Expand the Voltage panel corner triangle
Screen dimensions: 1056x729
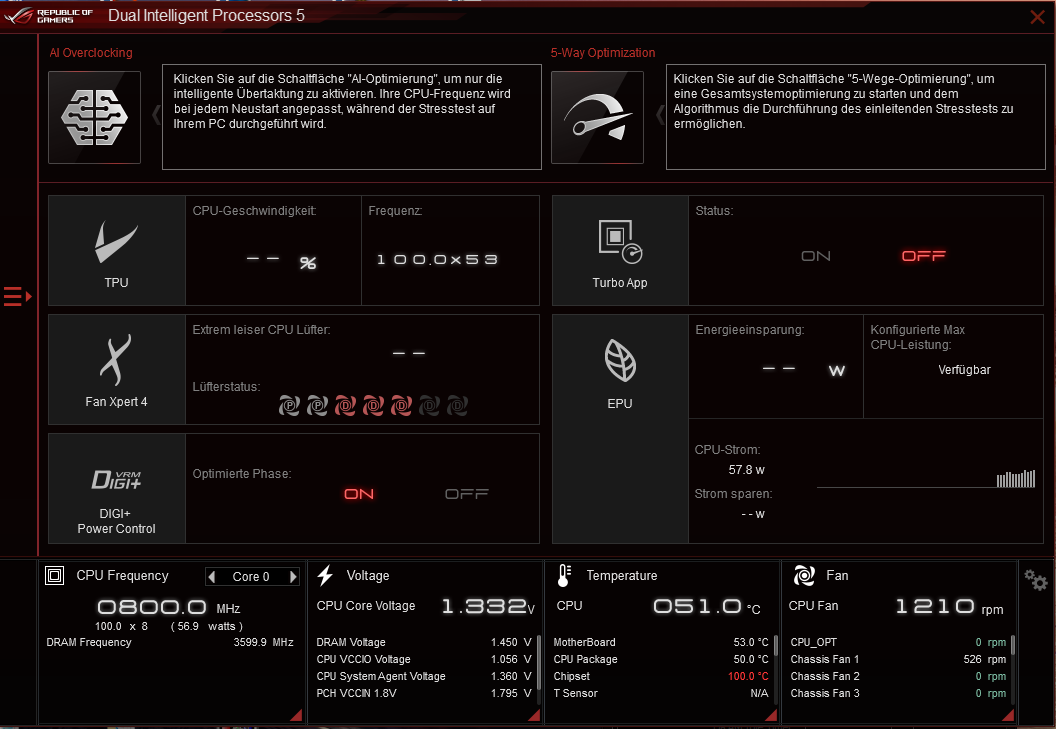click(x=534, y=716)
